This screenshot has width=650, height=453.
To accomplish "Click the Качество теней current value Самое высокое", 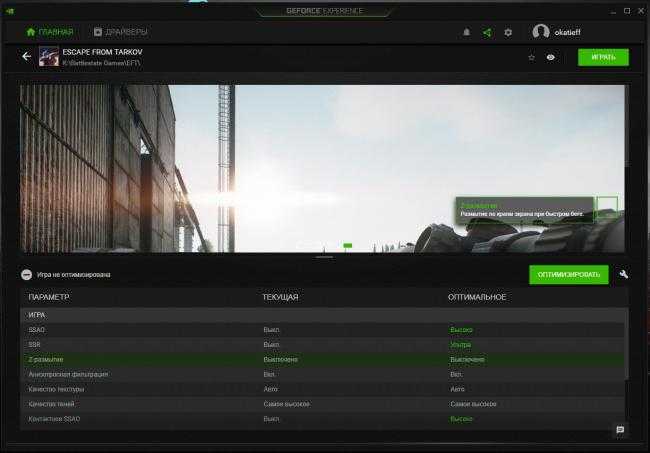I will [286, 404].
